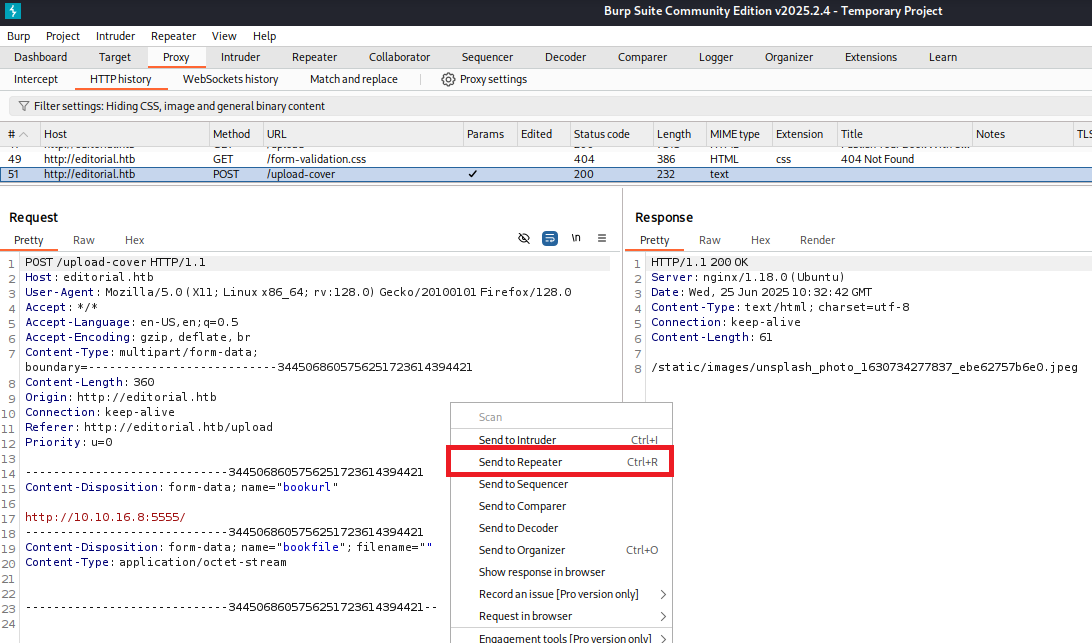Expand the 'Record an issue' submenu arrow
The height and width of the screenshot is (643, 1092).
(x=662, y=594)
